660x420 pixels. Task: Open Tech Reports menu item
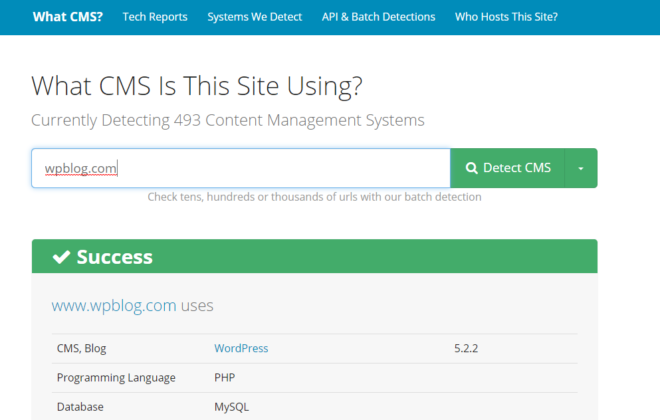click(x=155, y=17)
